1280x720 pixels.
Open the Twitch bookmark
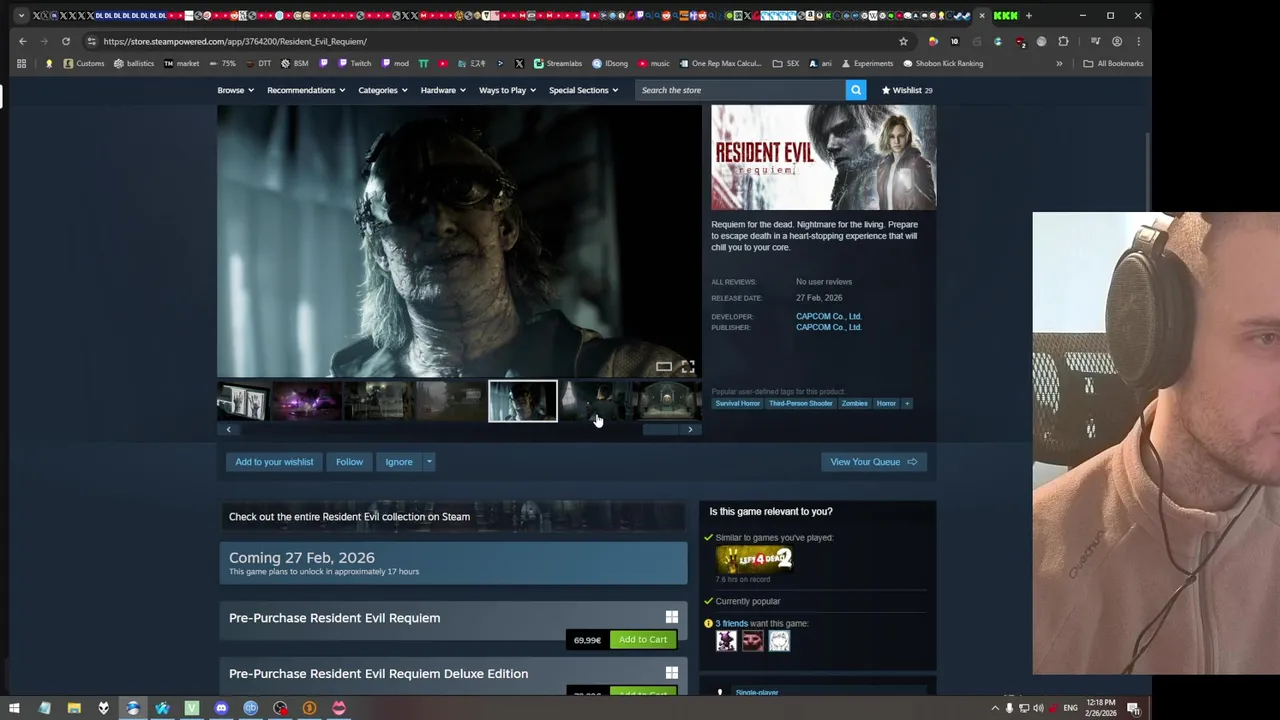355,63
